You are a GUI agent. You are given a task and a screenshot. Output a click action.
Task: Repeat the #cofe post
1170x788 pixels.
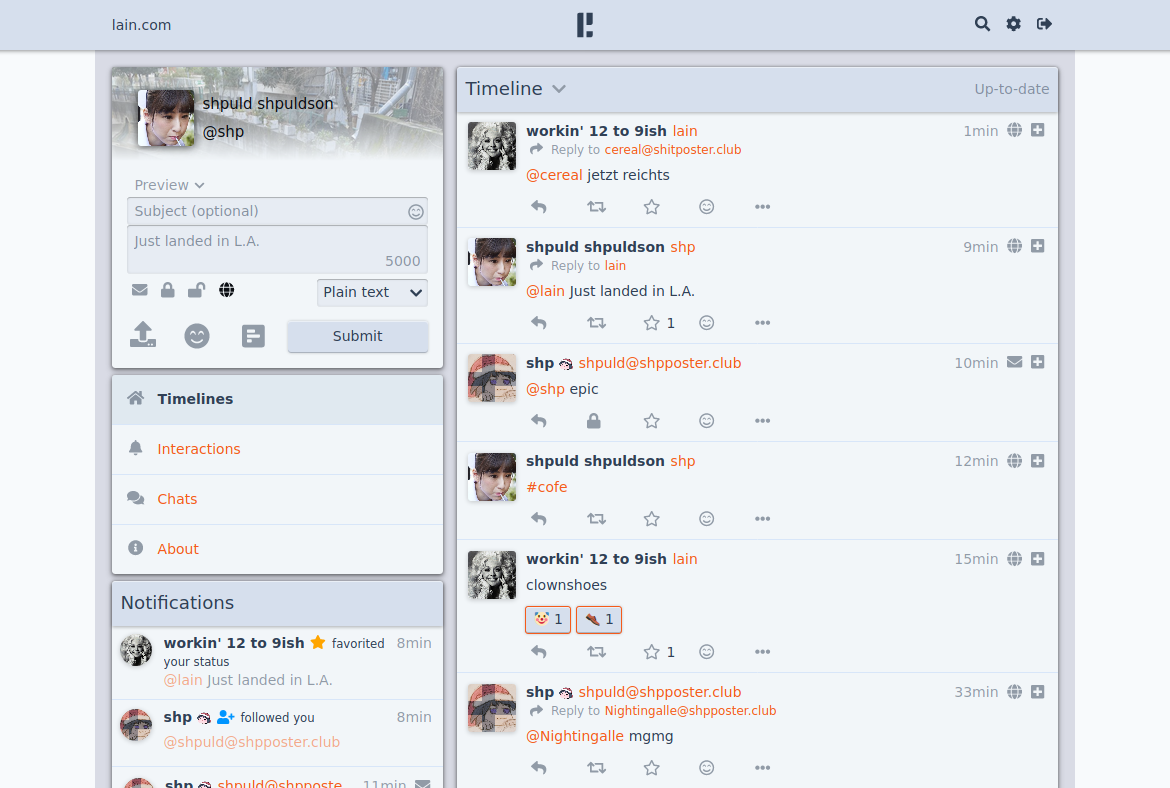point(596,519)
